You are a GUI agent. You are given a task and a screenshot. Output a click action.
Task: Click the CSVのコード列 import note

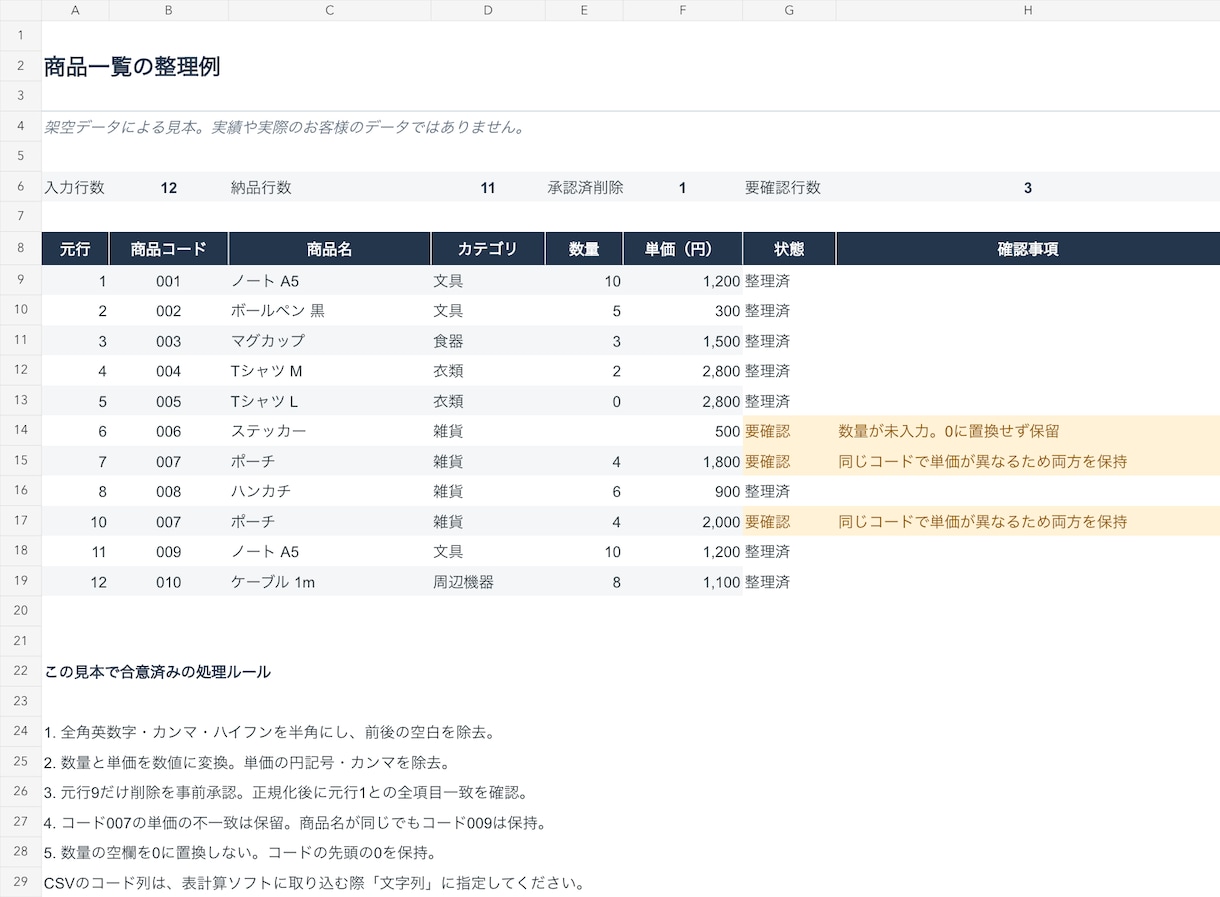click(314, 883)
